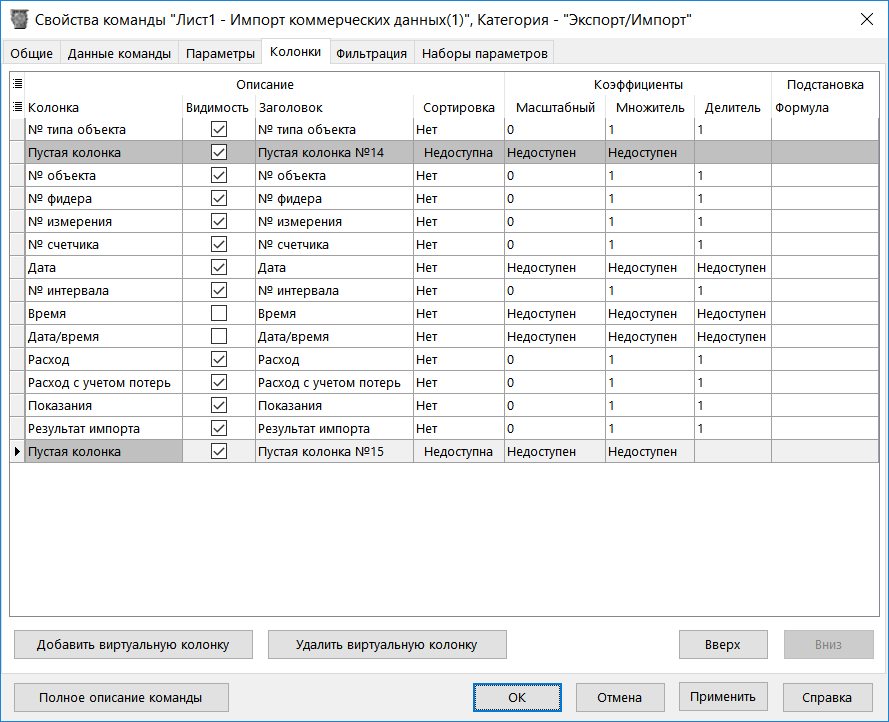The height and width of the screenshot is (722, 889).
Task: Toggle visibility checkbox for Расход row
Action: (219, 359)
